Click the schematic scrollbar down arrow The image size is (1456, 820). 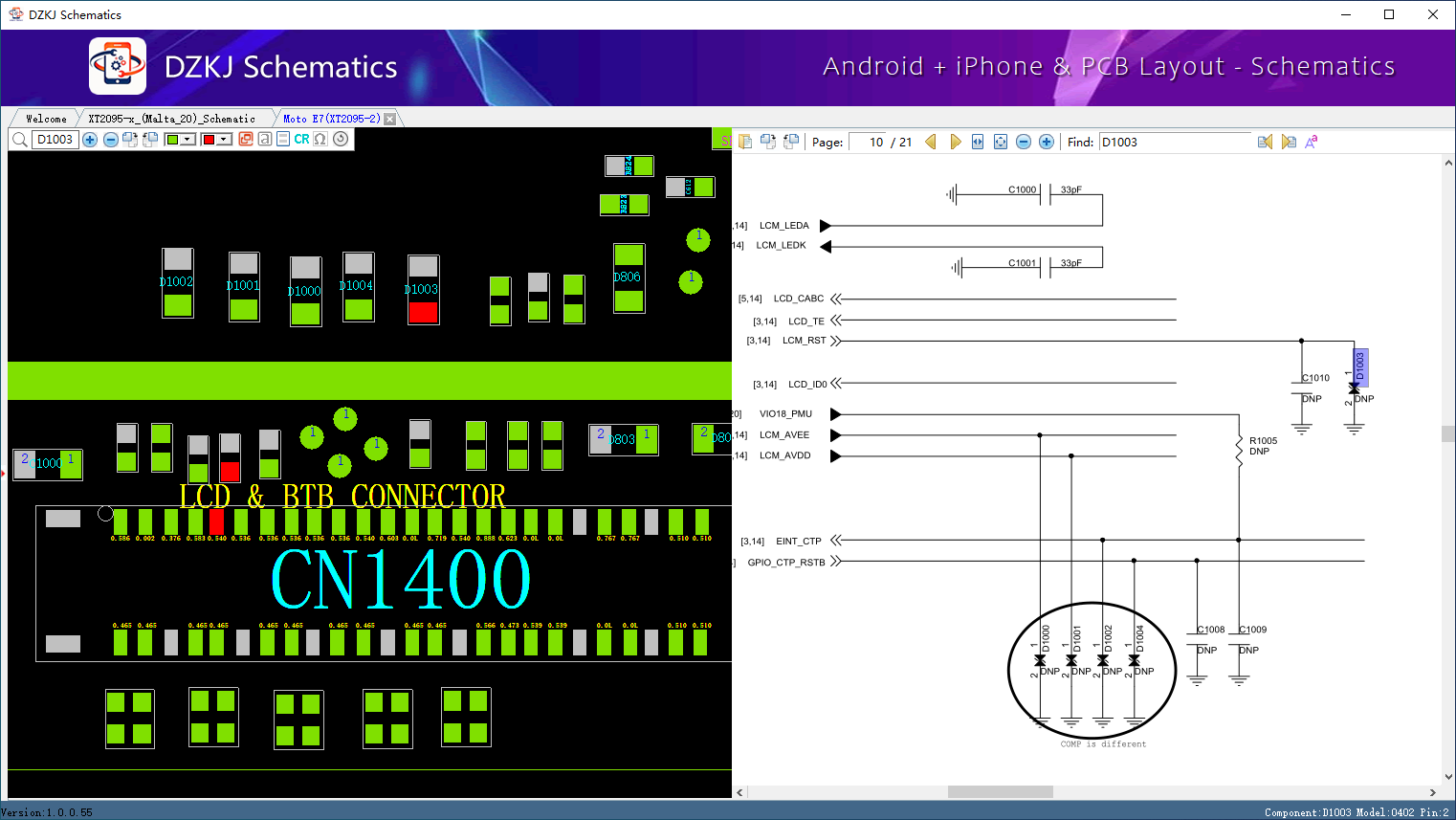coord(1448,777)
